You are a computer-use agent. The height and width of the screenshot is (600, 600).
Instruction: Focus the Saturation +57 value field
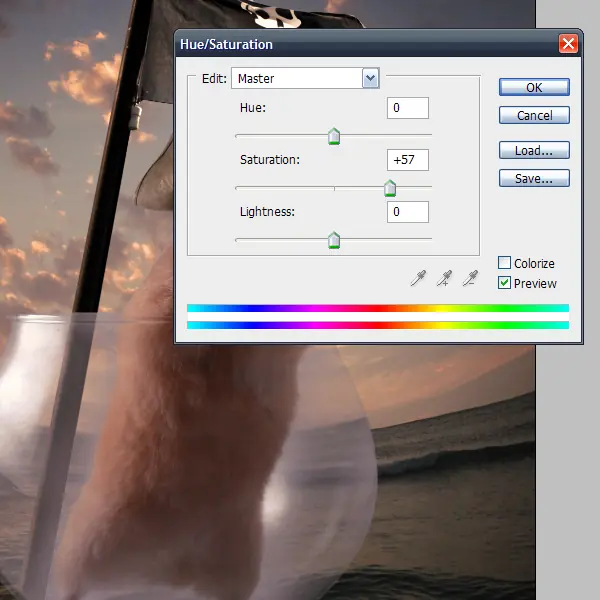[408, 160]
